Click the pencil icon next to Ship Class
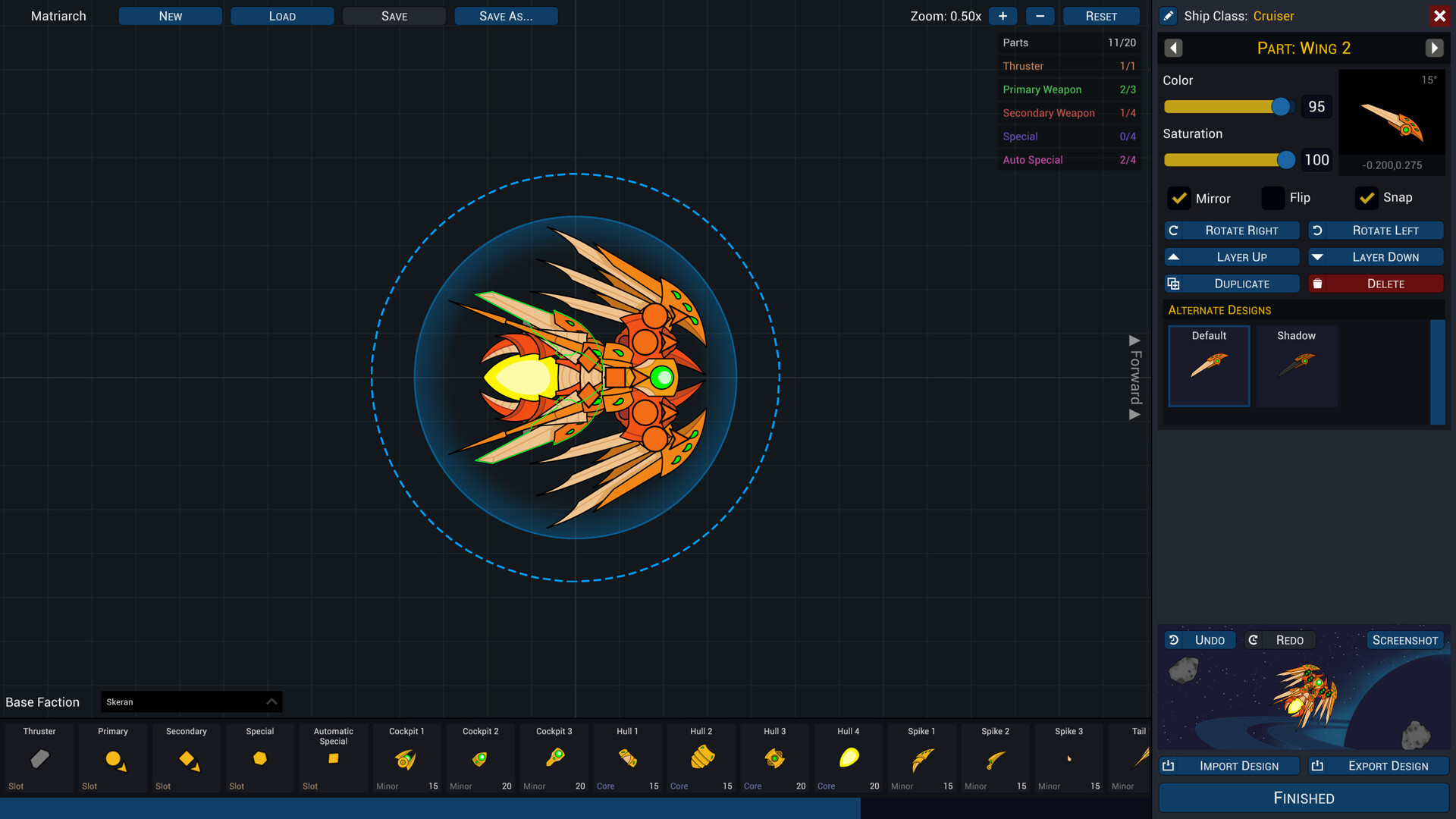The height and width of the screenshot is (819, 1456). click(x=1168, y=15)
